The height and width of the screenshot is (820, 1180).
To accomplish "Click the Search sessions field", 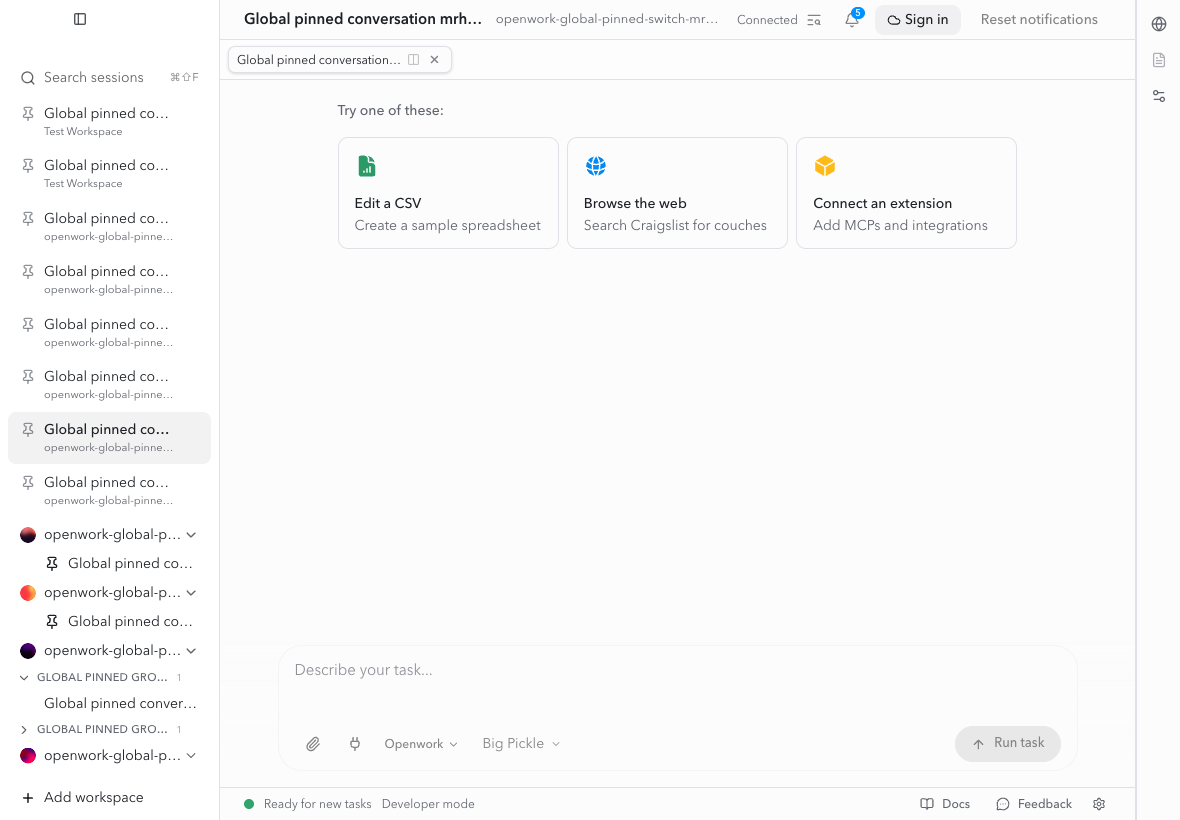I will 109,77.
